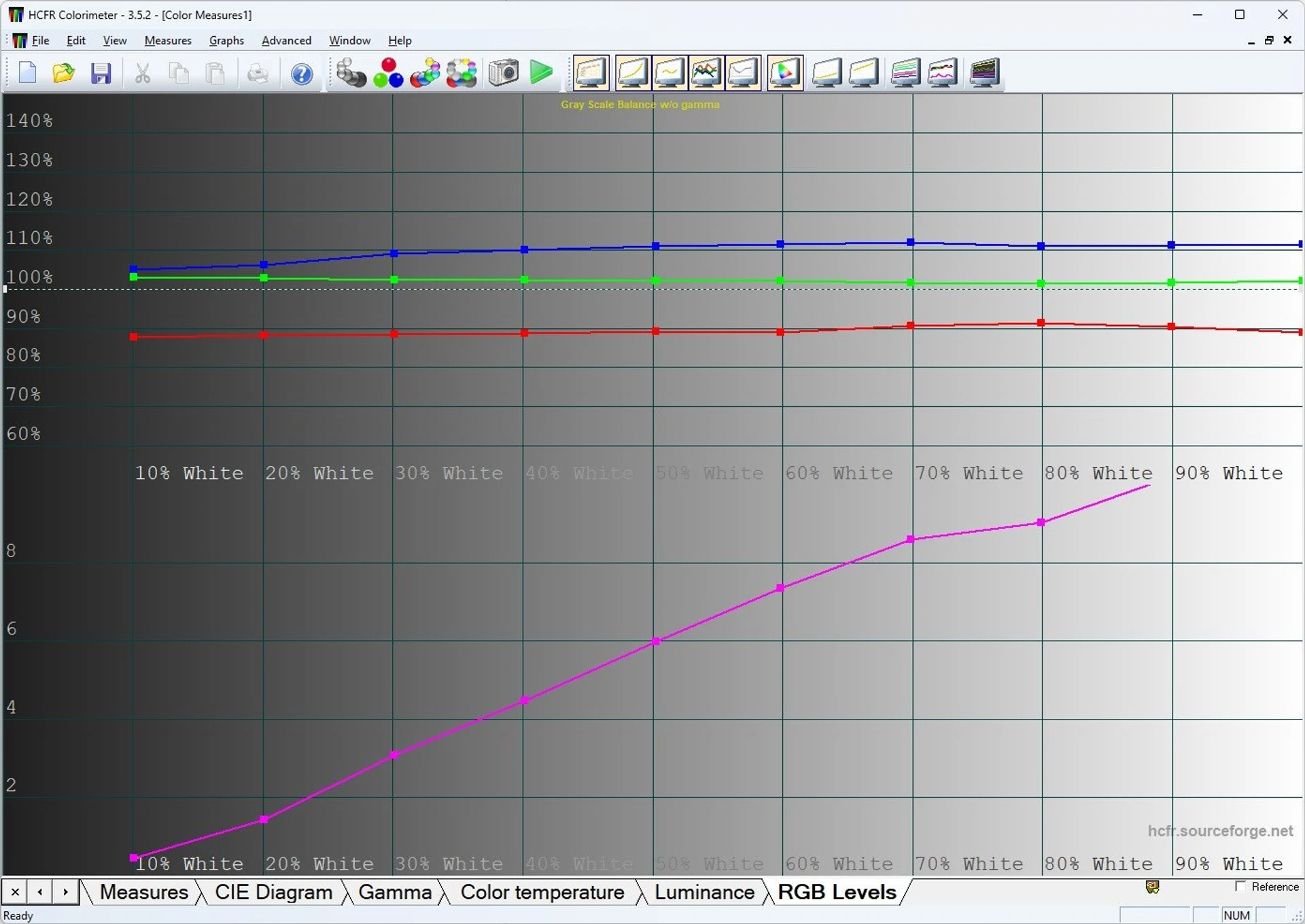
Task: Click the saturation sweep colored balls ring icon
Action: [462, 73]
